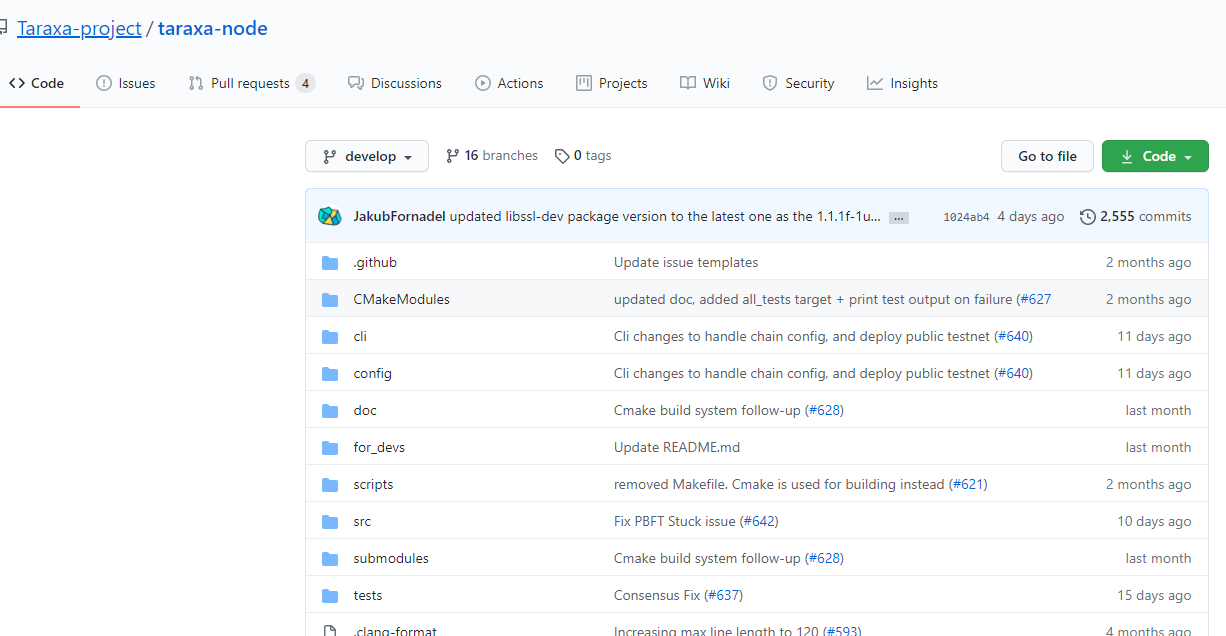Open the 'Consensus Fix' commit message

point(657,595)
